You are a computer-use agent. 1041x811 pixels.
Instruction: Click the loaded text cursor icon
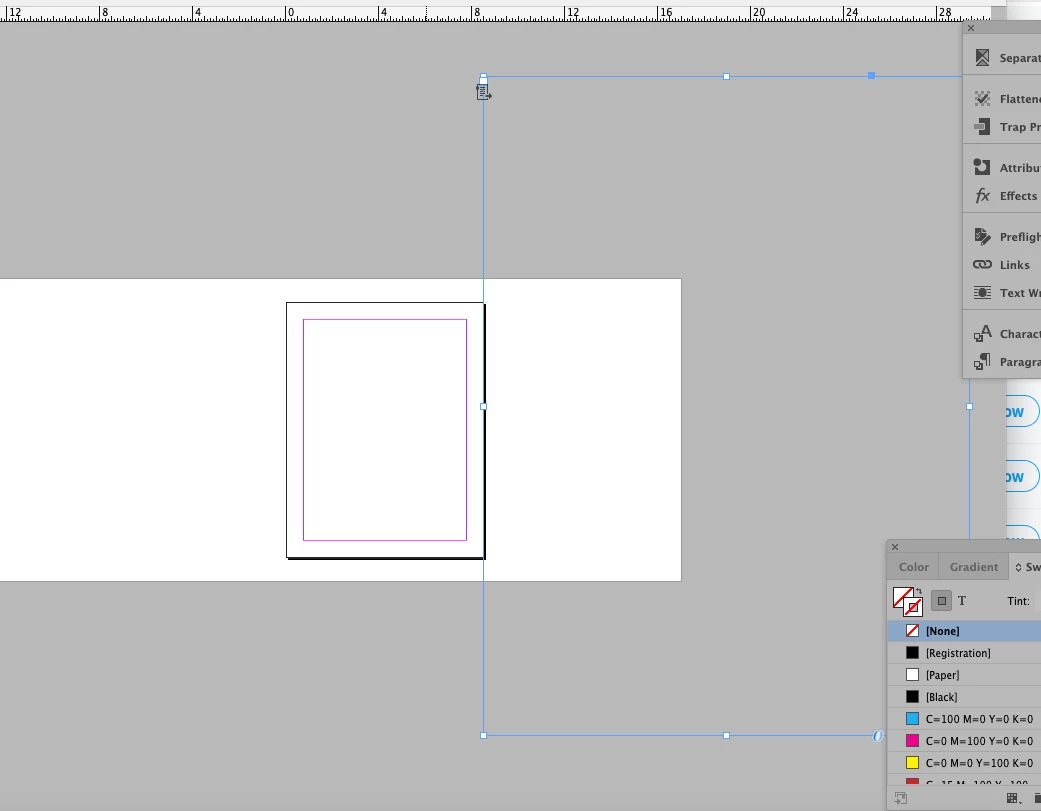coord(483,92)
